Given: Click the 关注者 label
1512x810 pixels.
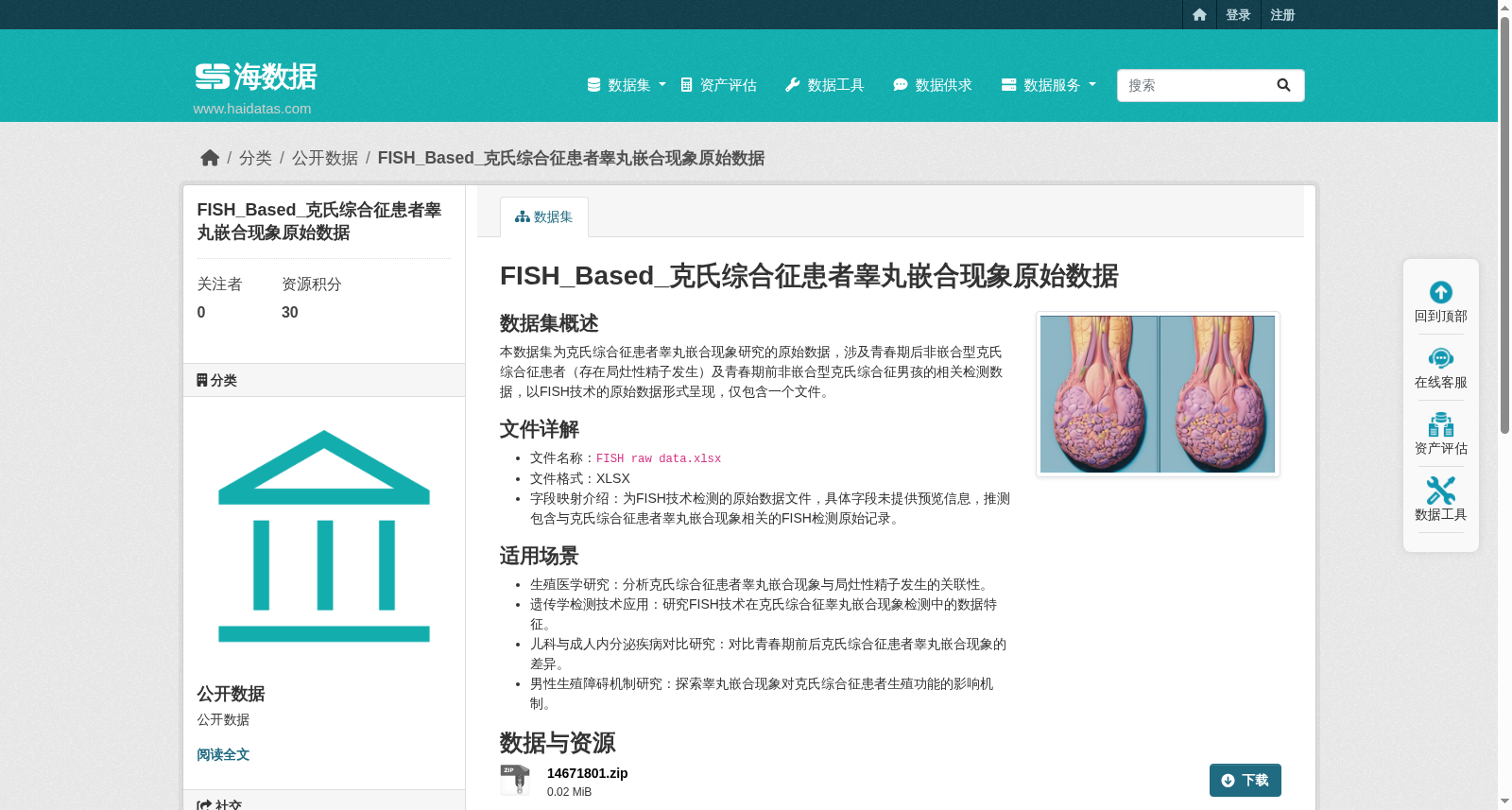Looking at the screenshot, I should (x=219, y=284).
